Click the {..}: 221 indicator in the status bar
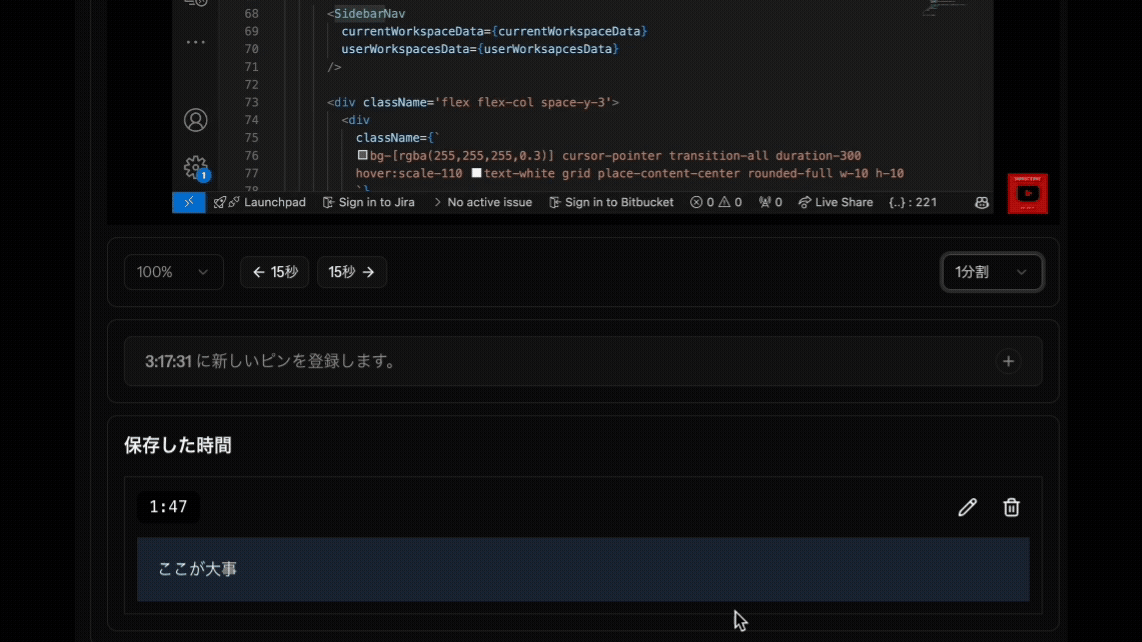This screenshot has height=642, width=1142. point(914,202)
